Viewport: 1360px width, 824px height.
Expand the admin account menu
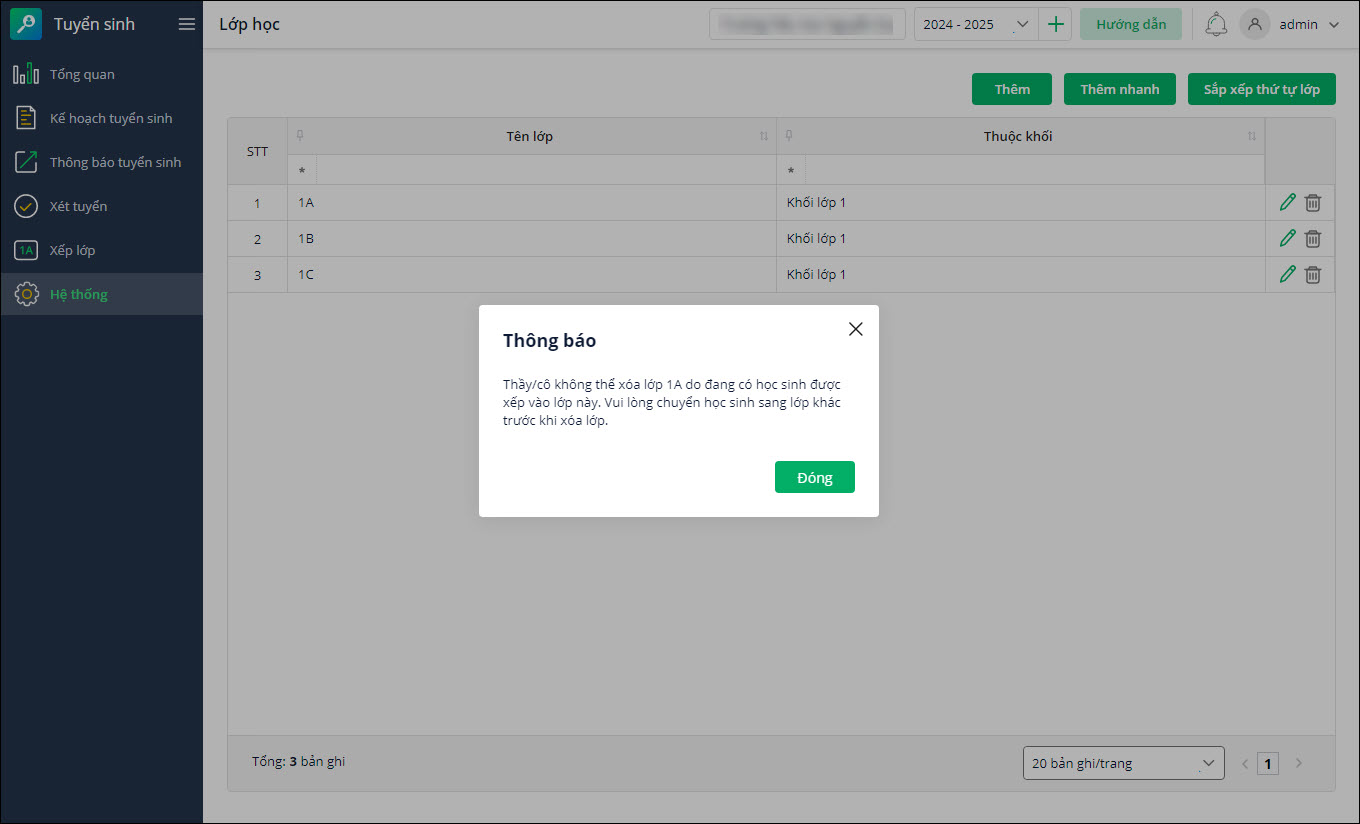(x=1291, y=24)
